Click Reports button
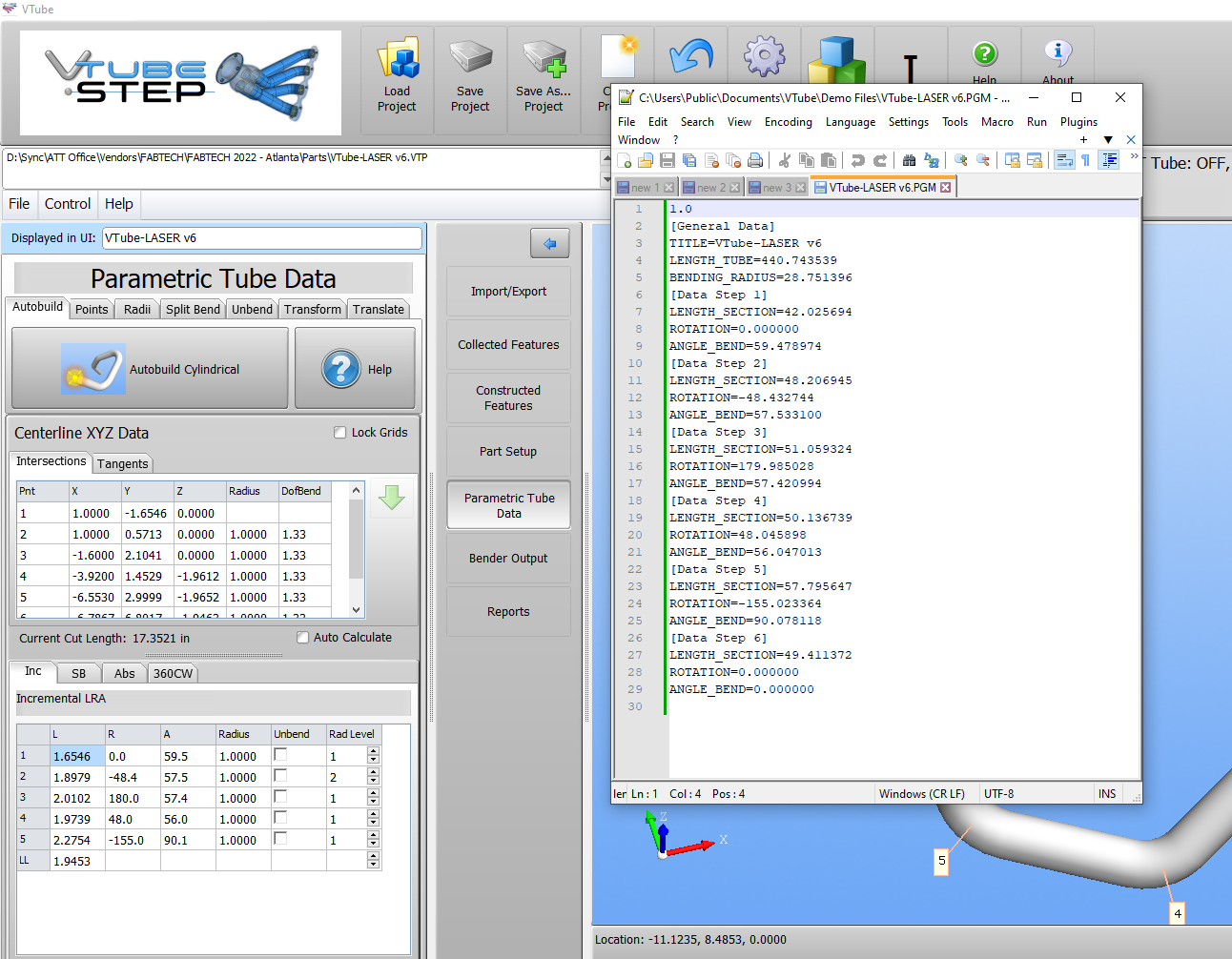 coord(508,612)
